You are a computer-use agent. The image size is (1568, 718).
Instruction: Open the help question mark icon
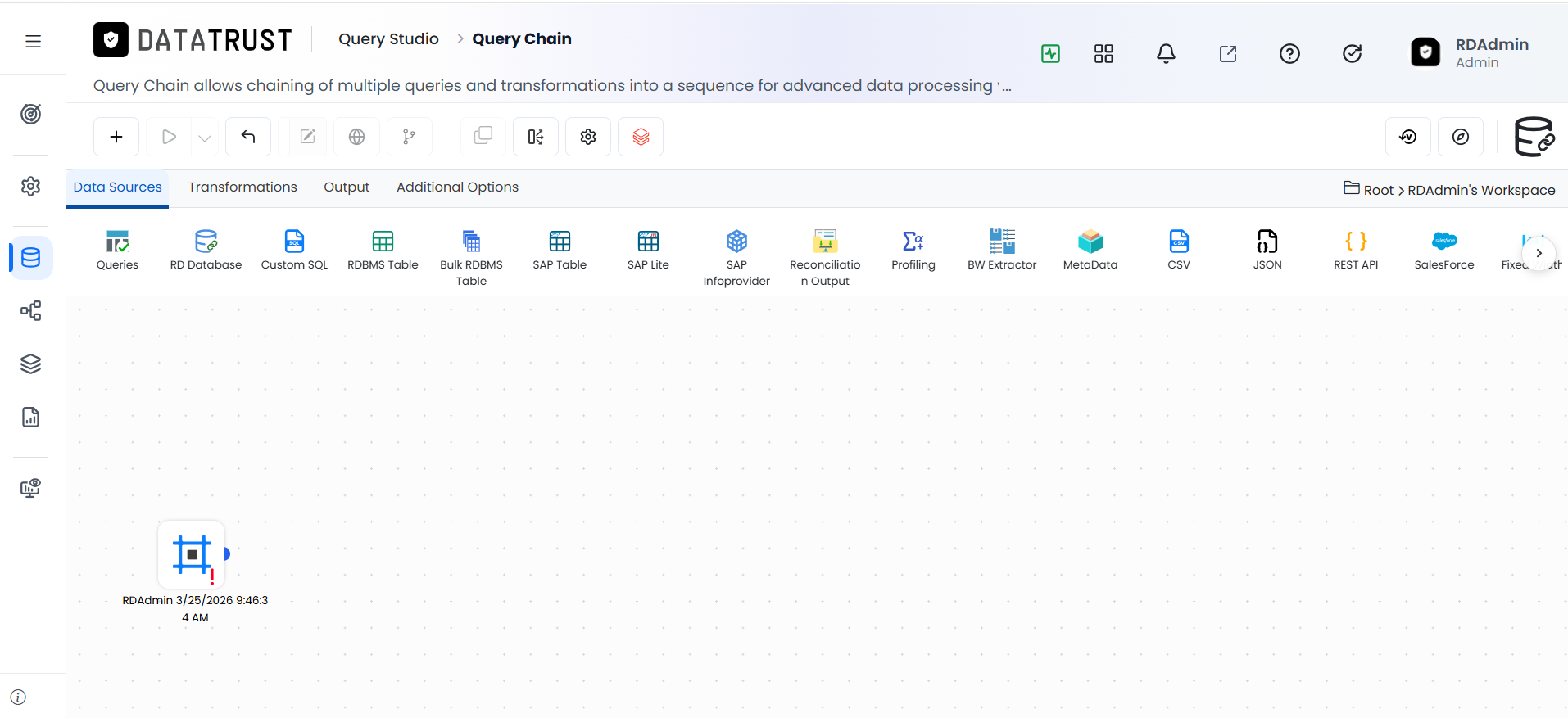click(x=1289, y=54)
